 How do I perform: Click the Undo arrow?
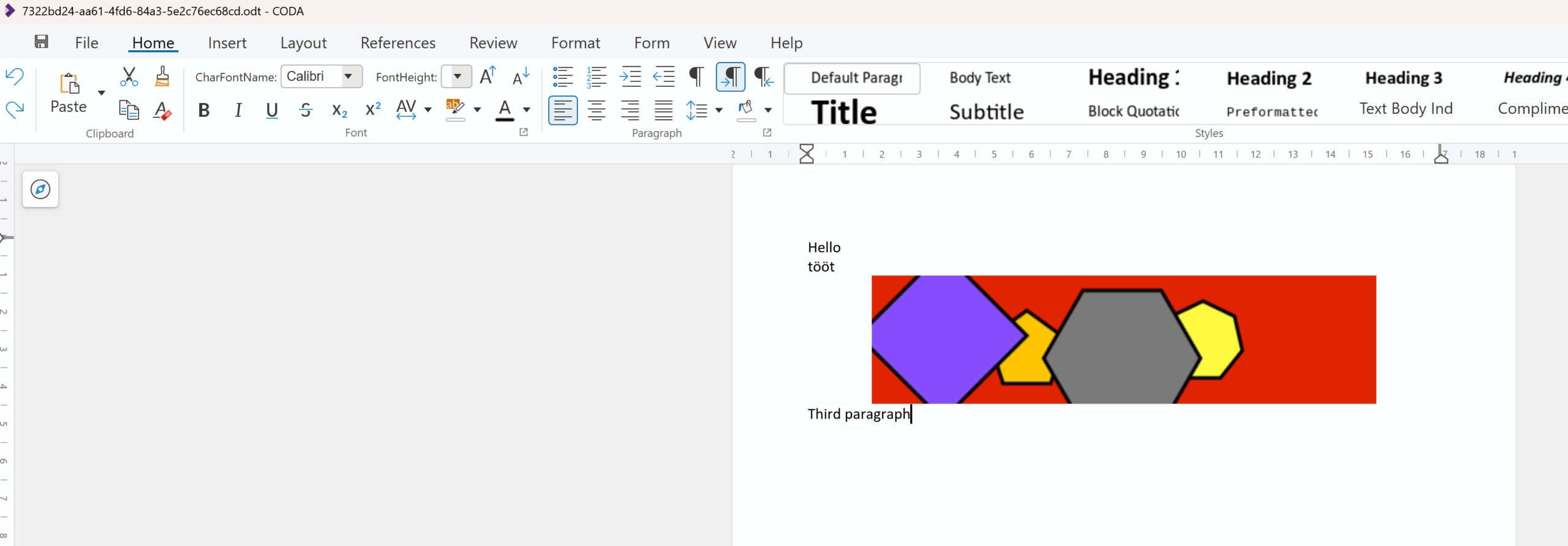click(x=15, y=77)
